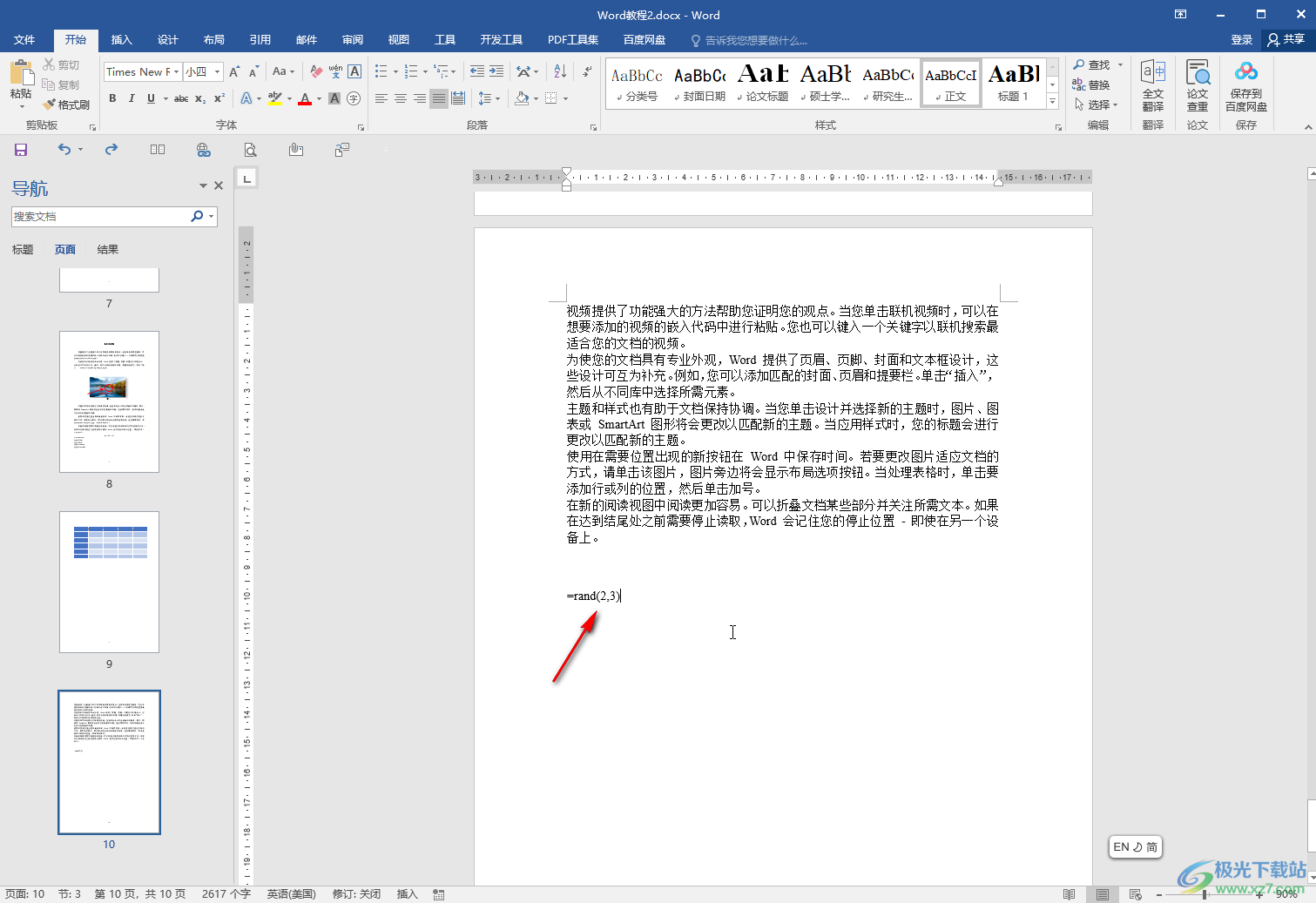Viewport: 1316px width, 903px height.
Task: Open the font name dropdown
Action: point(176,71)
